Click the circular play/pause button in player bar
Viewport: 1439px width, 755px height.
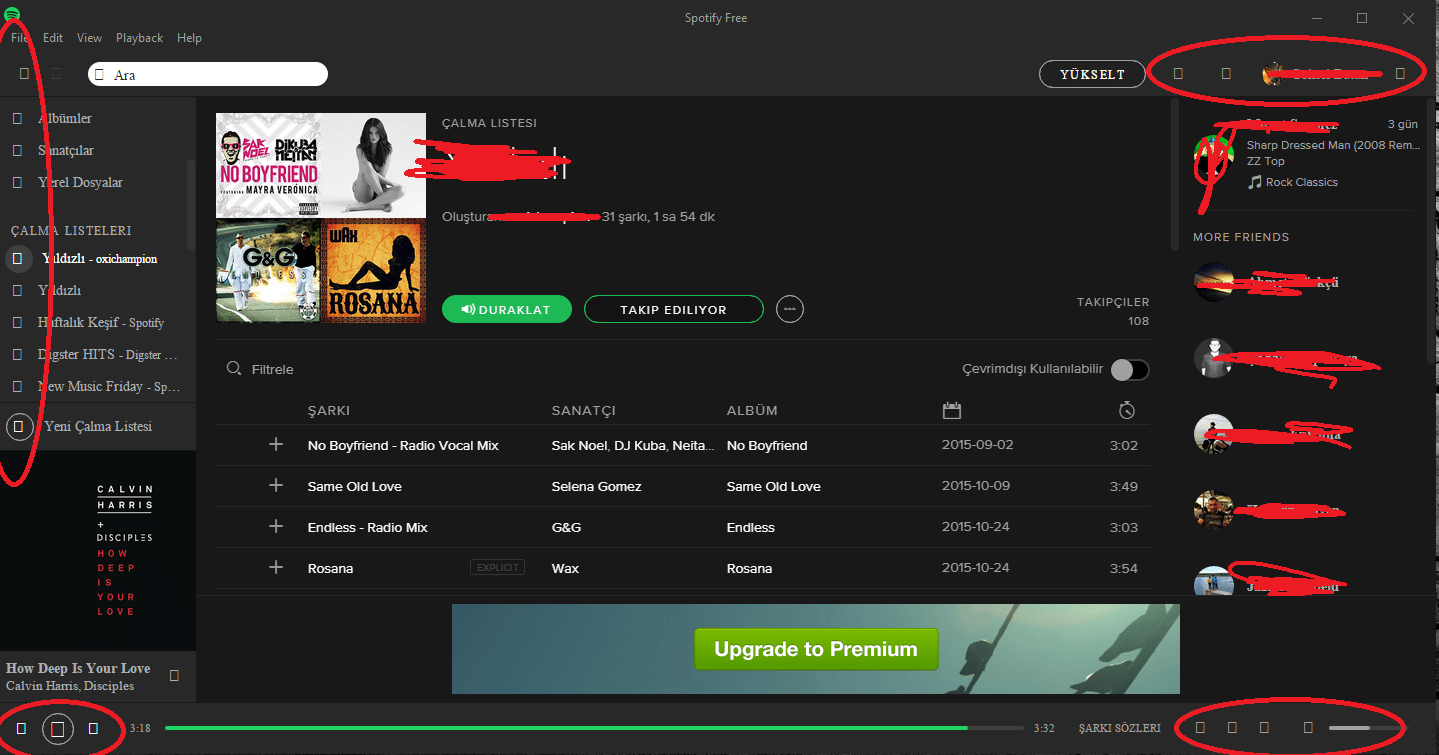coord(57,729)
